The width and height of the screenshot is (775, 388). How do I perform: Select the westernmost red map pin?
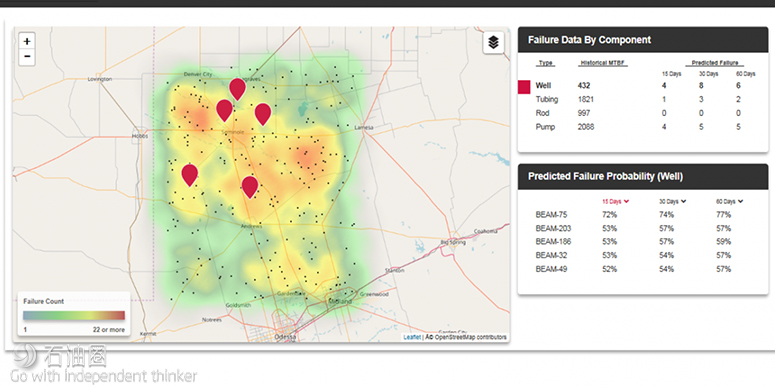point(190,175)
